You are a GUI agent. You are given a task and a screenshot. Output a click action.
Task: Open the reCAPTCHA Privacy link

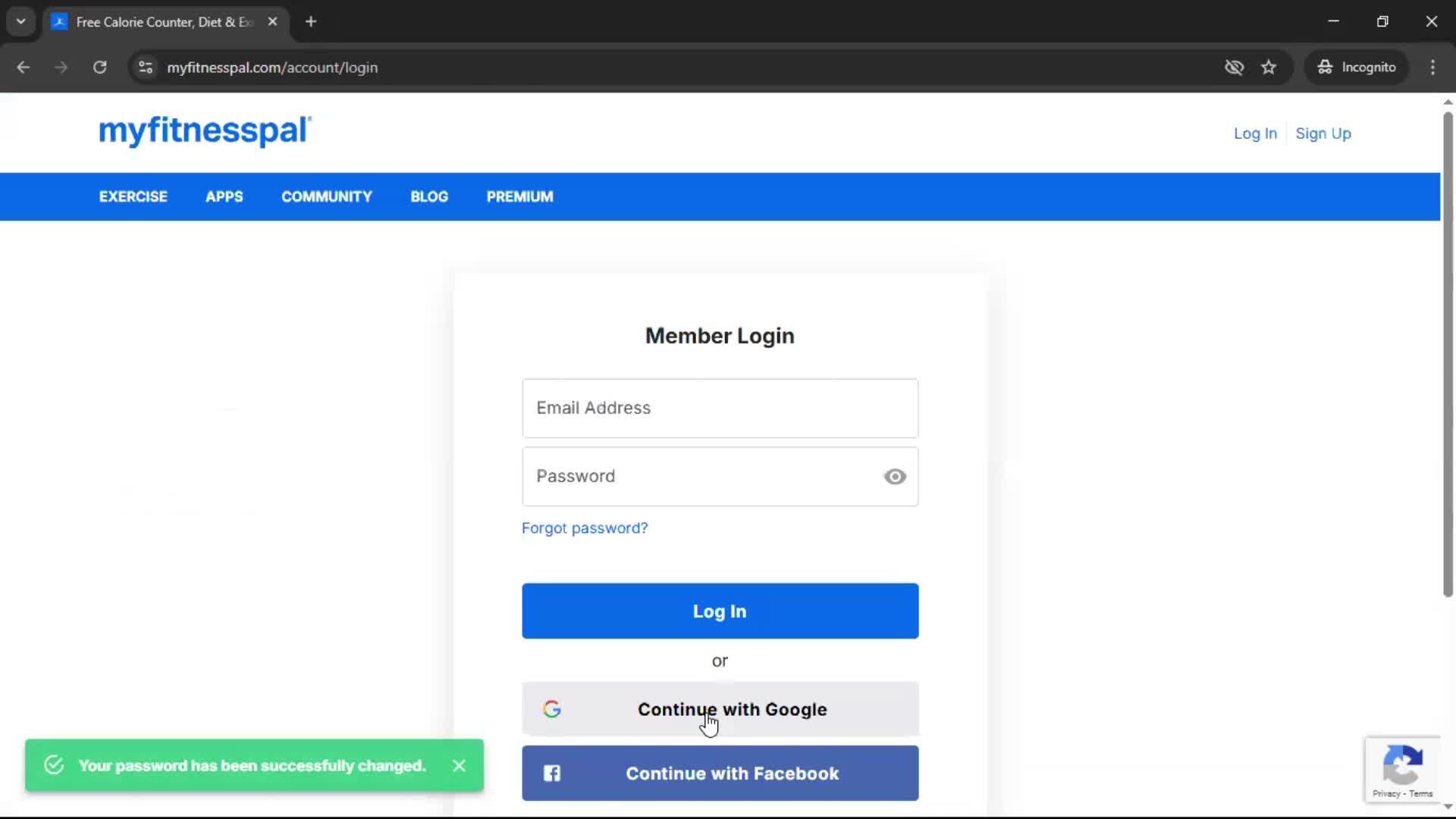tap(1386, 794)
